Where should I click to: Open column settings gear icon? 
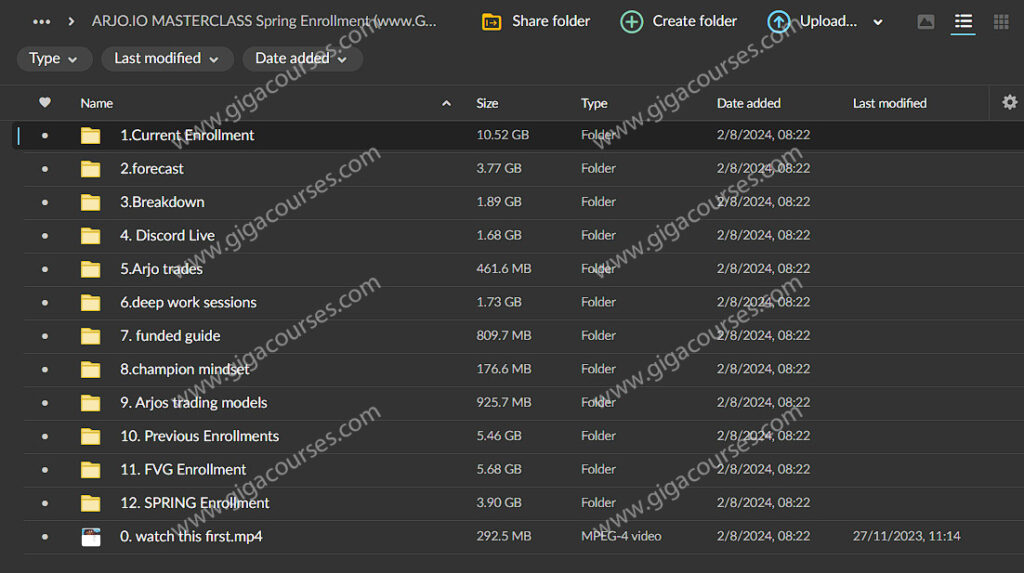click(1010, 103)
